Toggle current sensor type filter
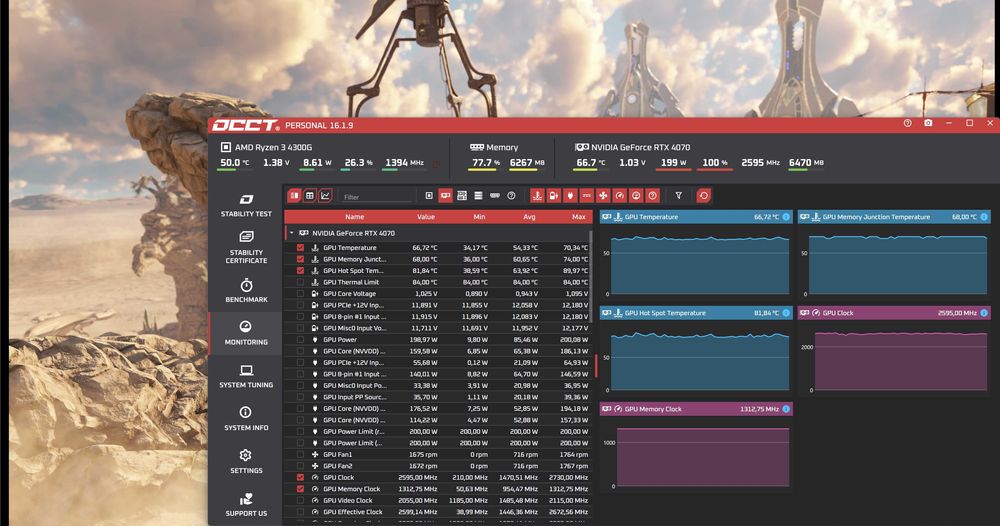The height and width of the screenshot is (526, 1000). 587,196
